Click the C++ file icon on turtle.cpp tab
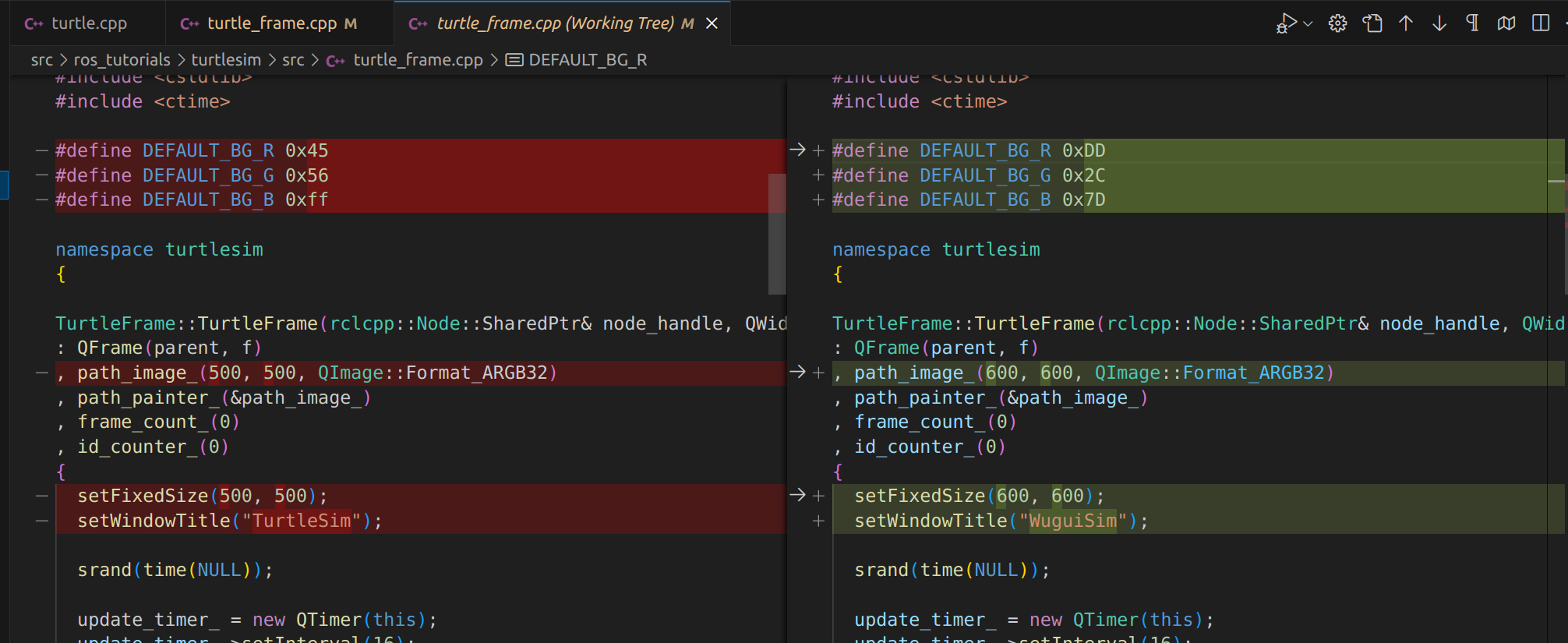The width and height of the screenshot is (1568, 643). click(34, 24)
